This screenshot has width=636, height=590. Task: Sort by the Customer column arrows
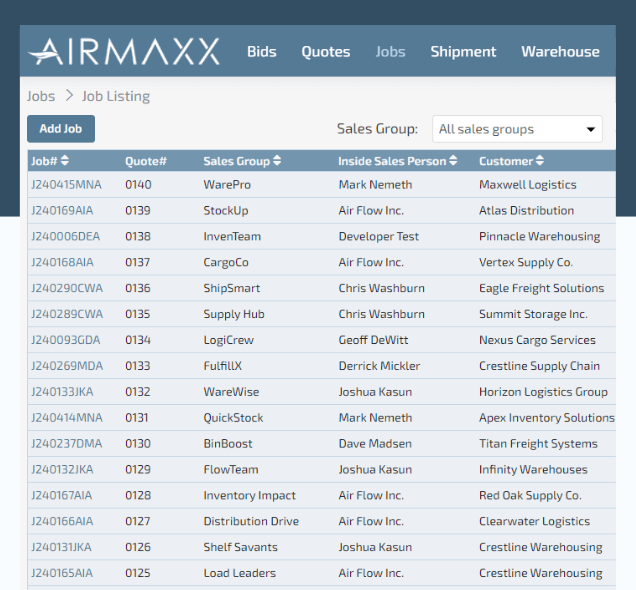point(540,161)
